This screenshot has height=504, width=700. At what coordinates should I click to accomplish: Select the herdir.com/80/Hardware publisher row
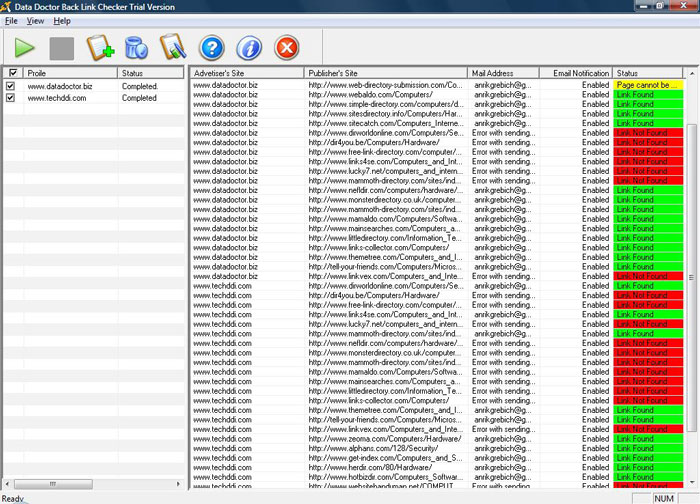click(437, 467)
